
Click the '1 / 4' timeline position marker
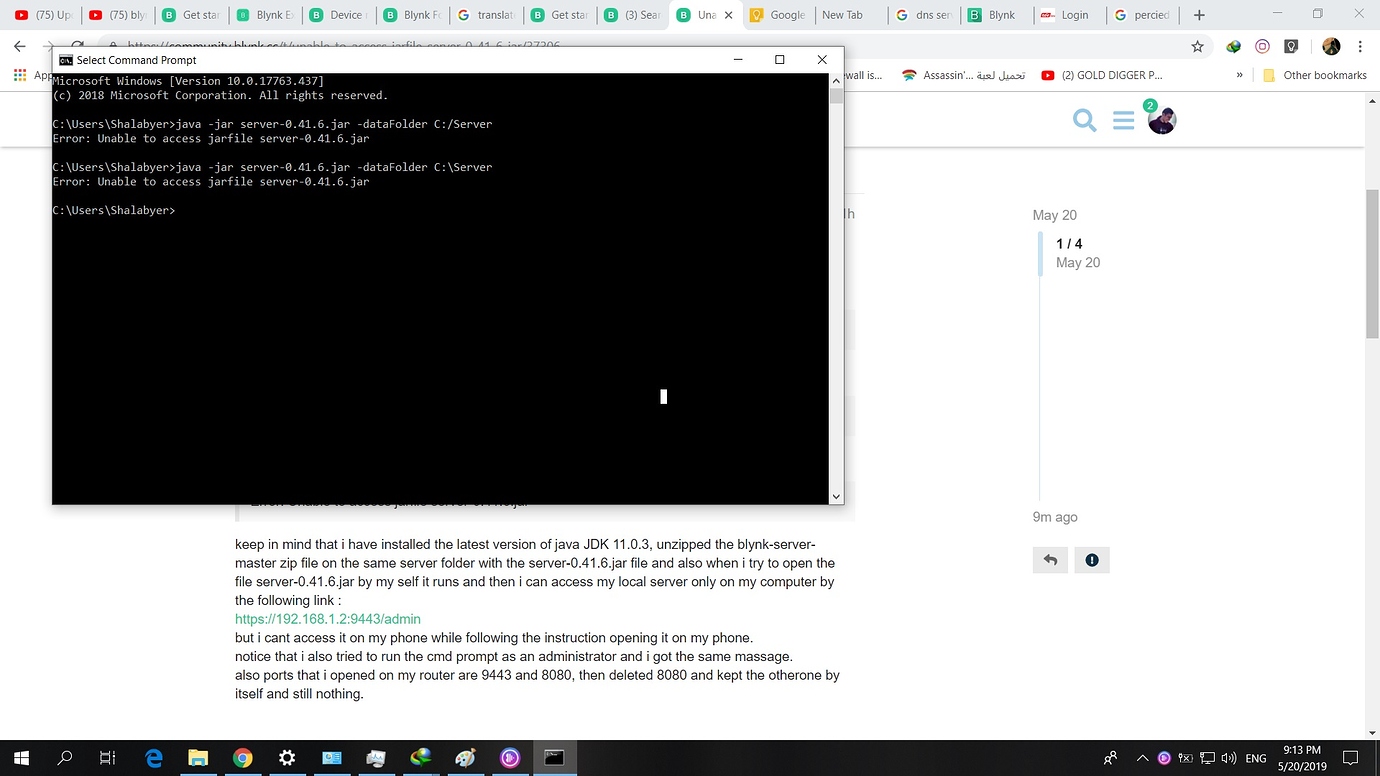pyautogui.click(x=1069, y=244)
